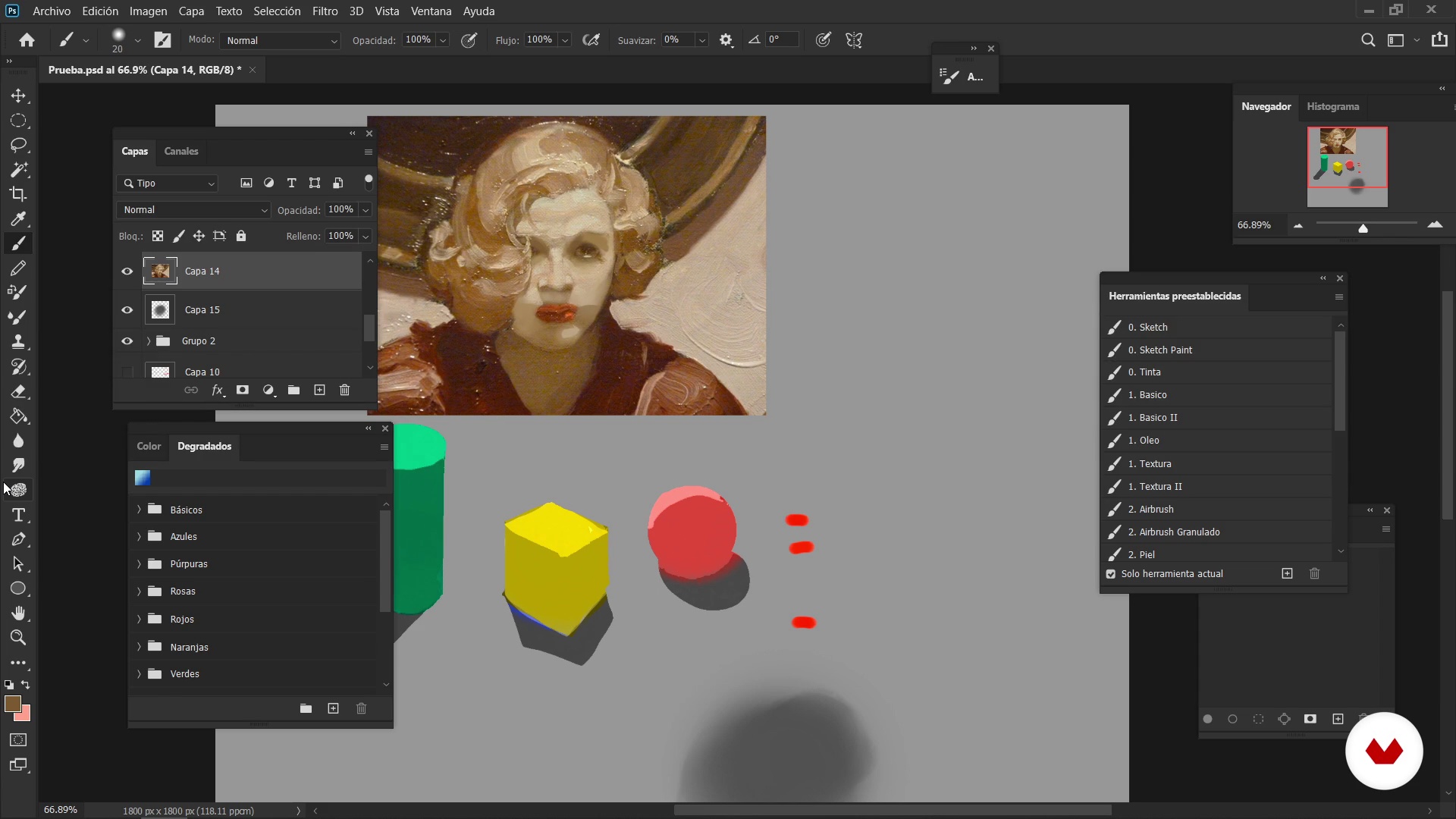Hide Grupo 2 visibility
The image size is (1456, 819).
coord(127,341)
